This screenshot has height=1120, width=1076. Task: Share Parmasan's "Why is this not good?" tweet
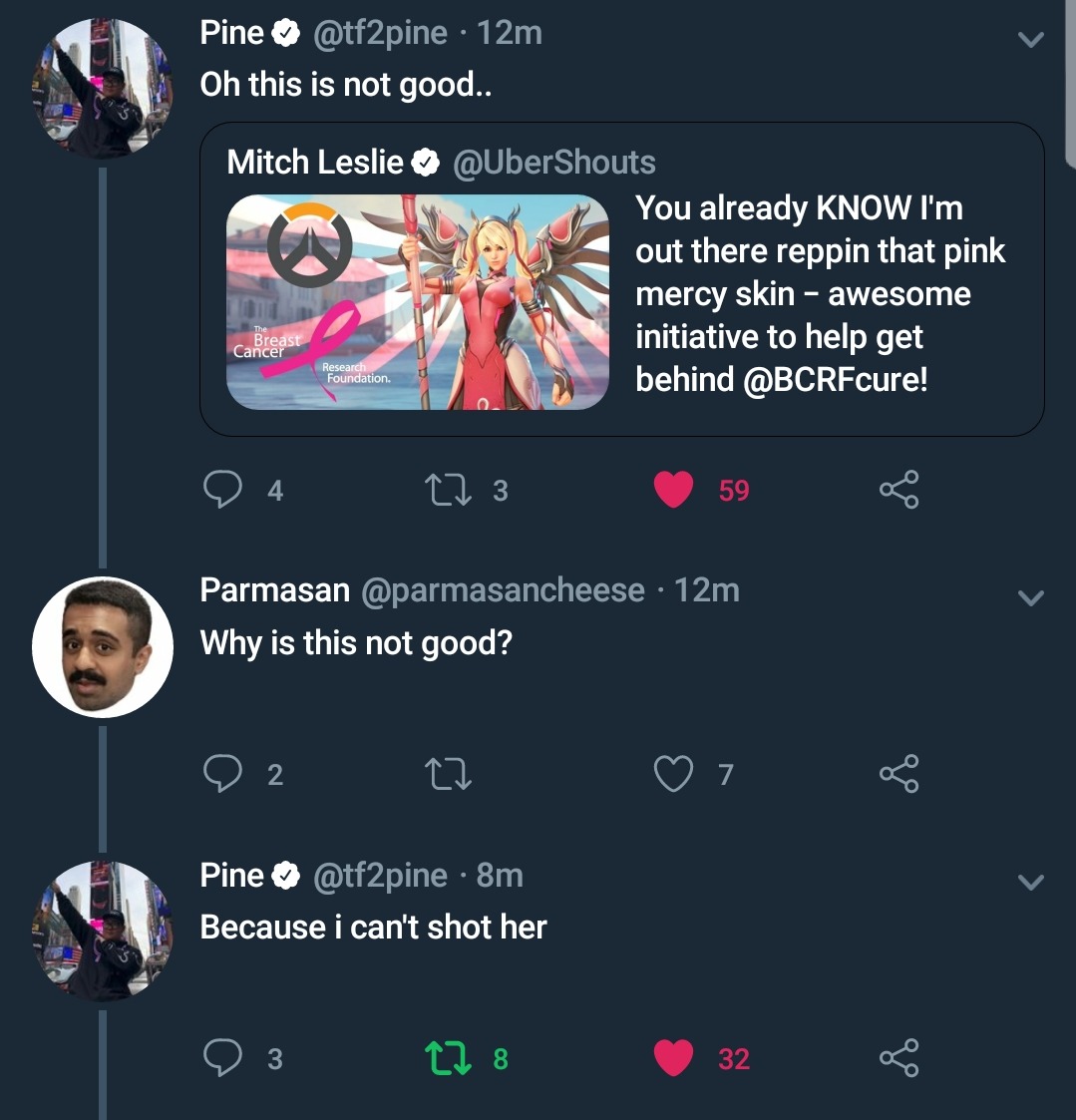(898, 774)
